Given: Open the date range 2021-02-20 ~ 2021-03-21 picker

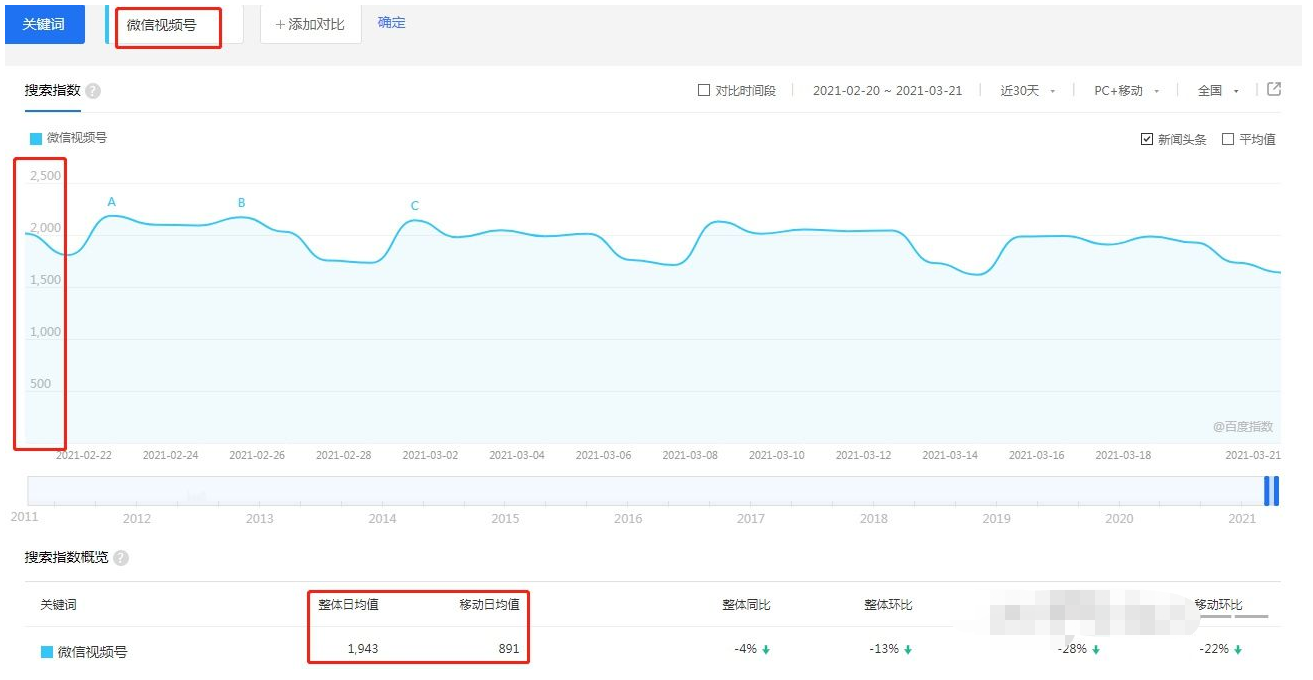Looking at the screenshot, I should tap(887, 90).
